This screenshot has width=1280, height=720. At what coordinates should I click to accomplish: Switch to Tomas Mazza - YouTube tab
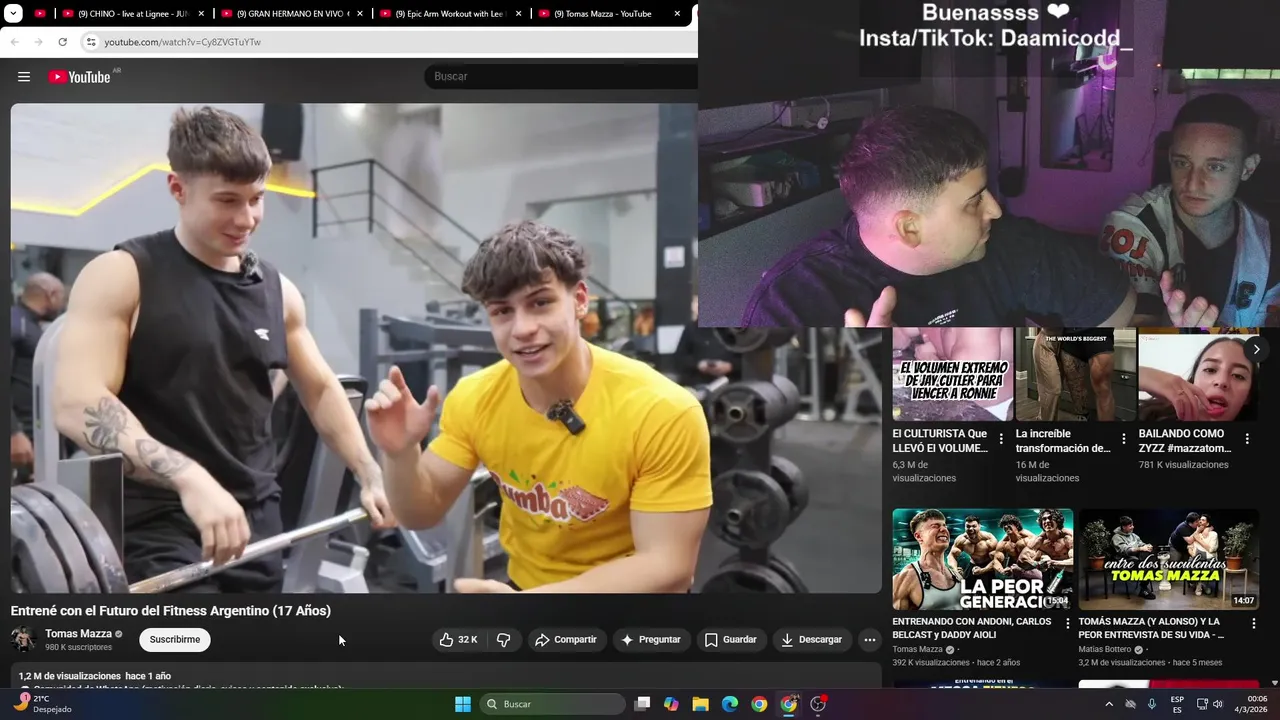609,14
